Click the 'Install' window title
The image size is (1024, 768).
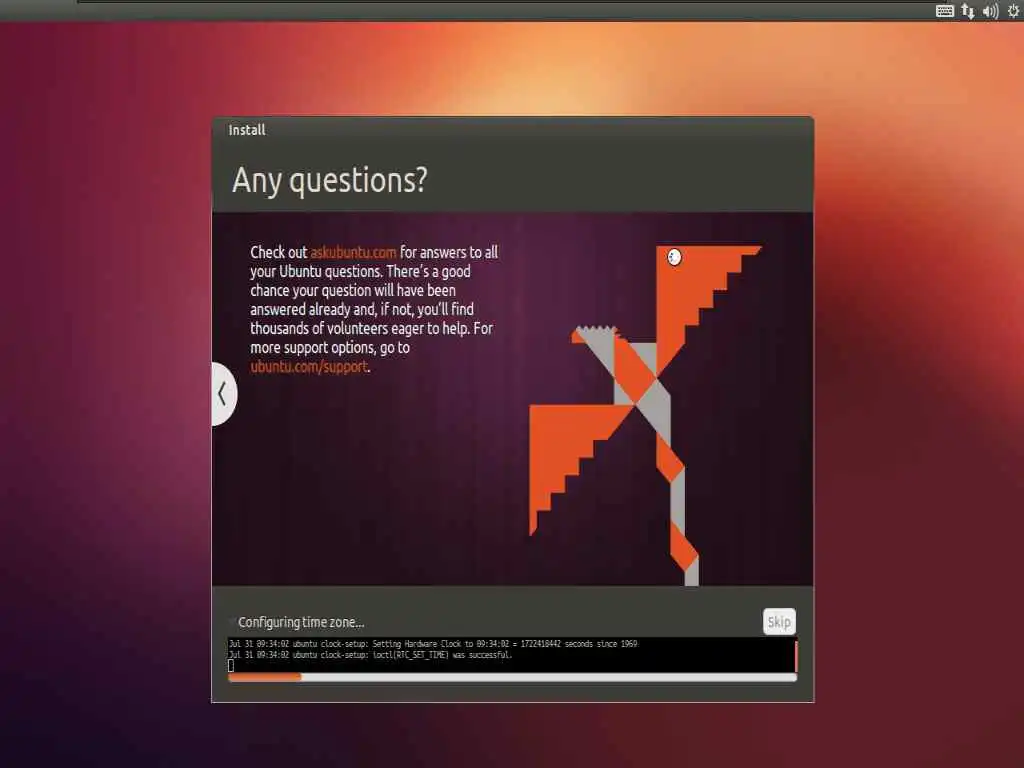(247, 129)
